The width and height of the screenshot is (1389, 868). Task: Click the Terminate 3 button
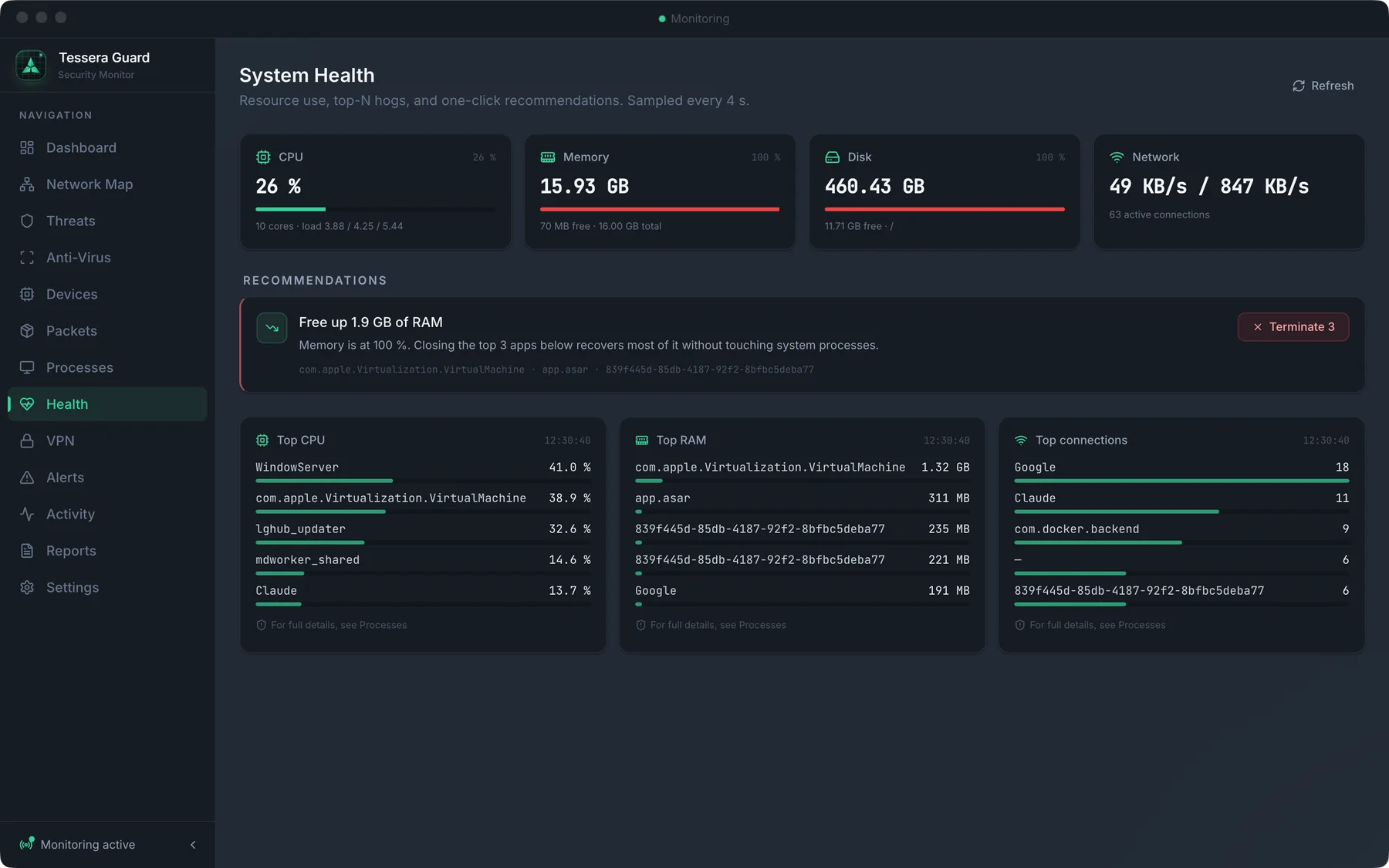pos(1293,327)
